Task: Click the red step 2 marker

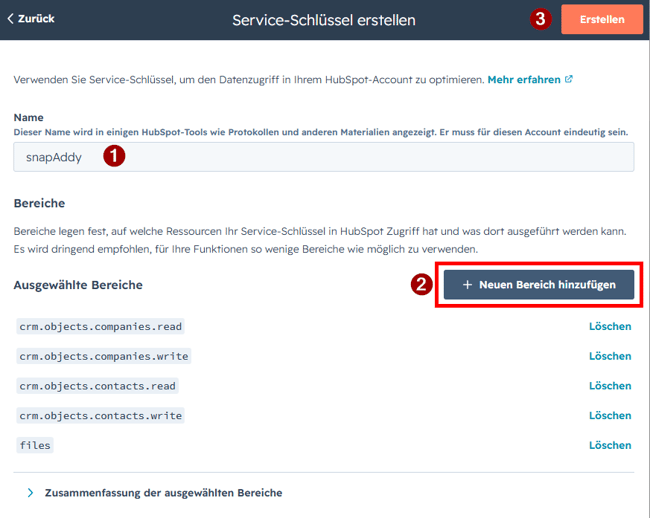Action: pos(422,285)
